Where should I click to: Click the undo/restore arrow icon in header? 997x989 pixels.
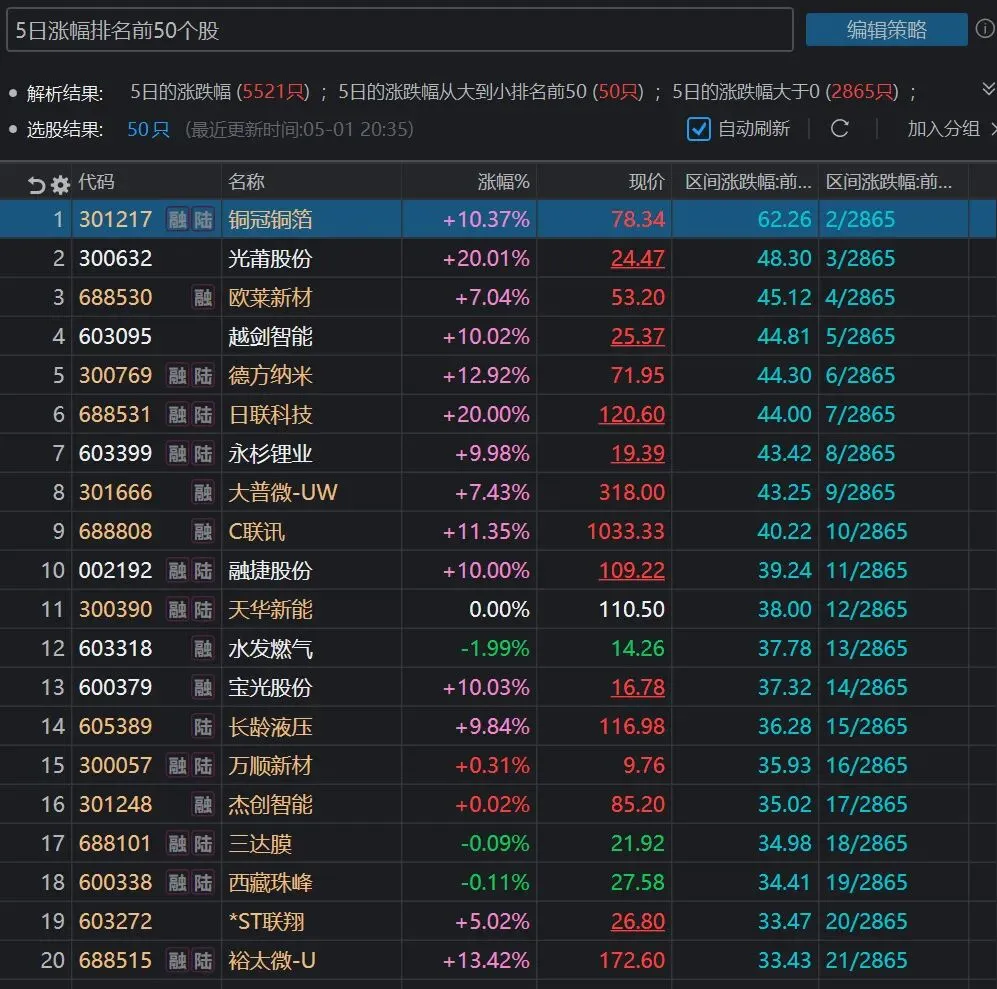tap(36, 185)
